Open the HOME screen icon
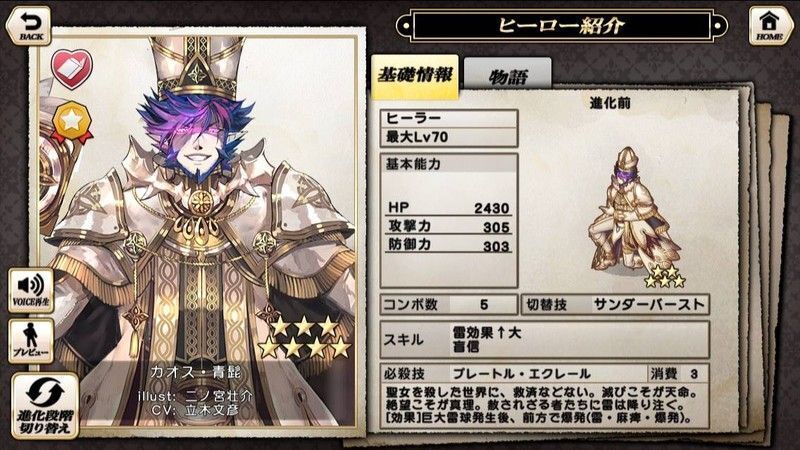 769,26
